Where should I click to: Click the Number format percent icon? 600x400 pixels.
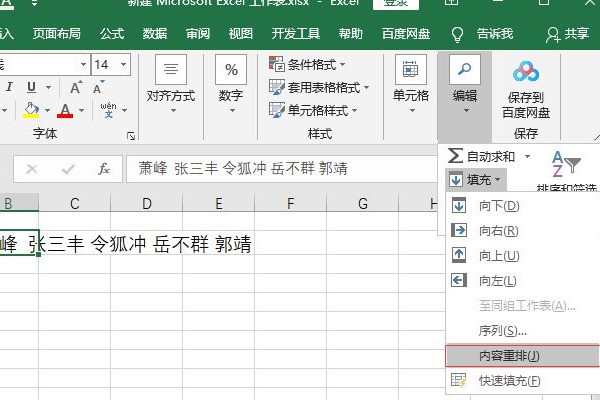(x=231, y=72)
